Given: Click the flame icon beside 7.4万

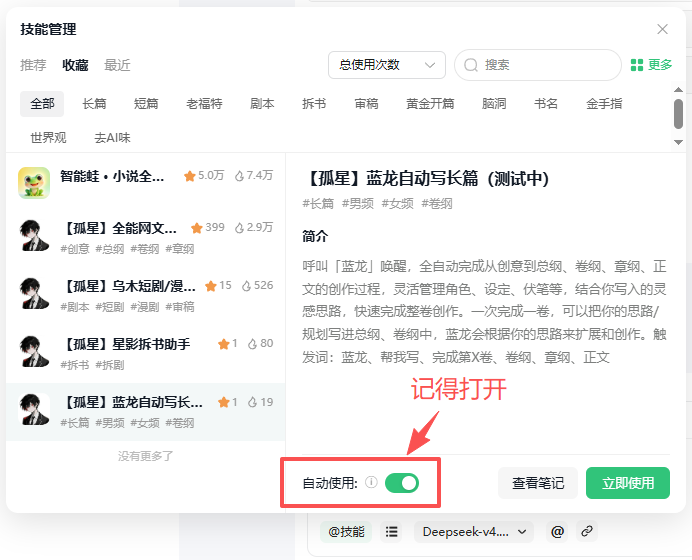Looking at the screenshot, I should point(239,176).
